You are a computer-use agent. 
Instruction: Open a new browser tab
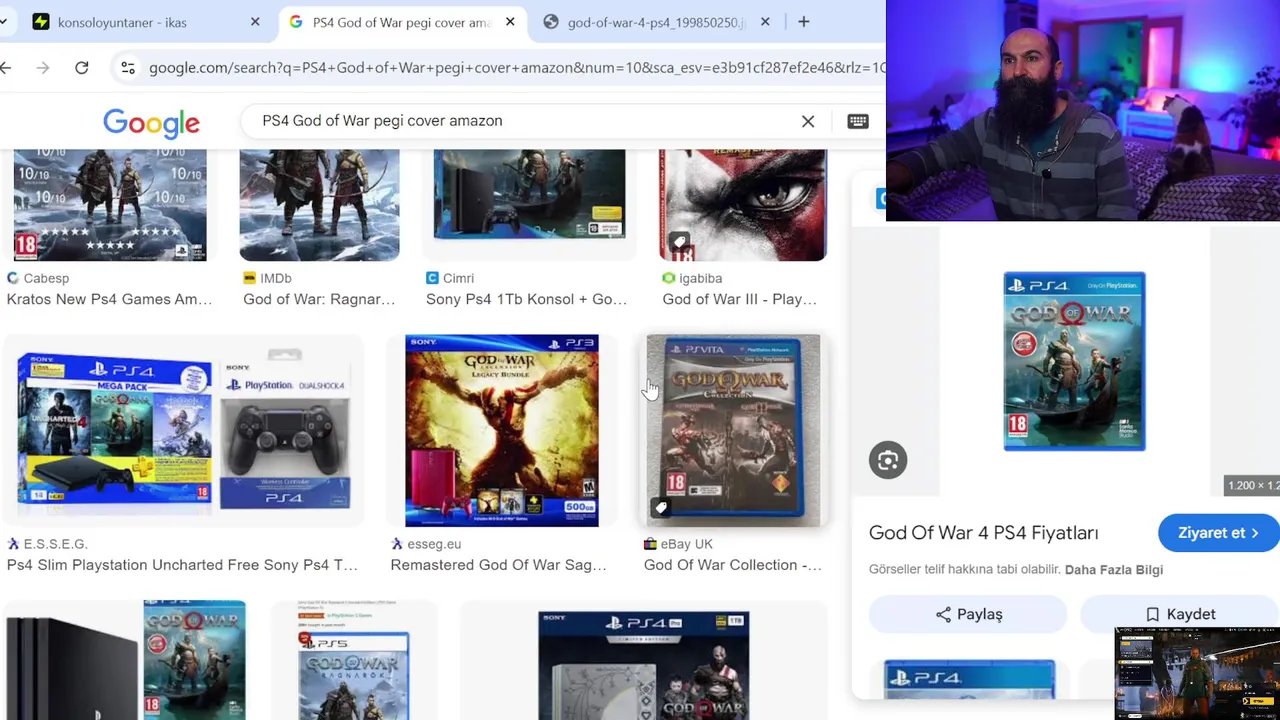pyautogui.click(x=804, y=22)
